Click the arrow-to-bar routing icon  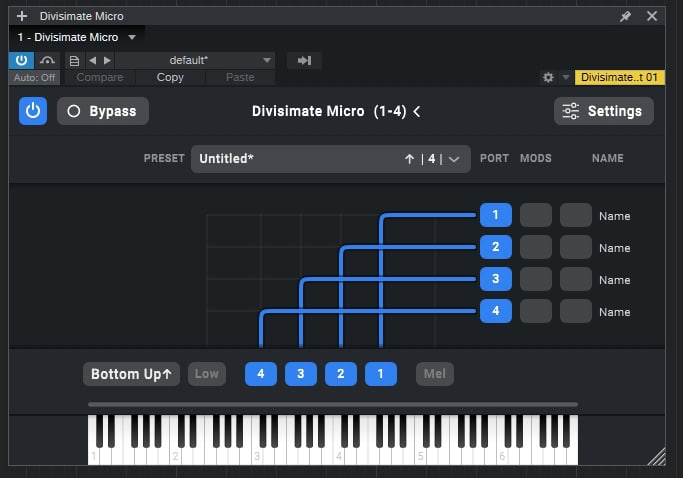[x=304, y=61]
